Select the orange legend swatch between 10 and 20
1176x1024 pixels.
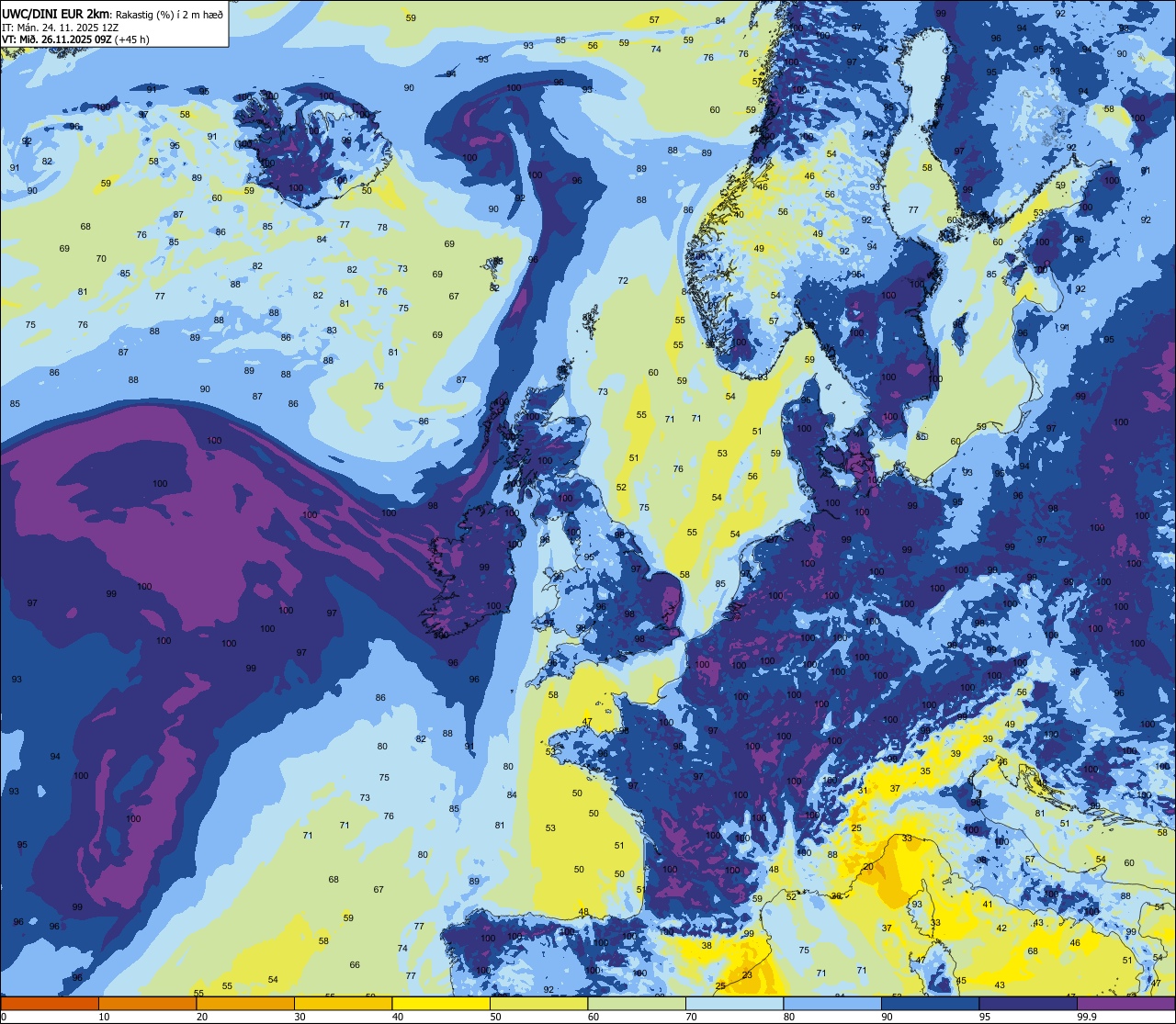tap(147, 1003)
